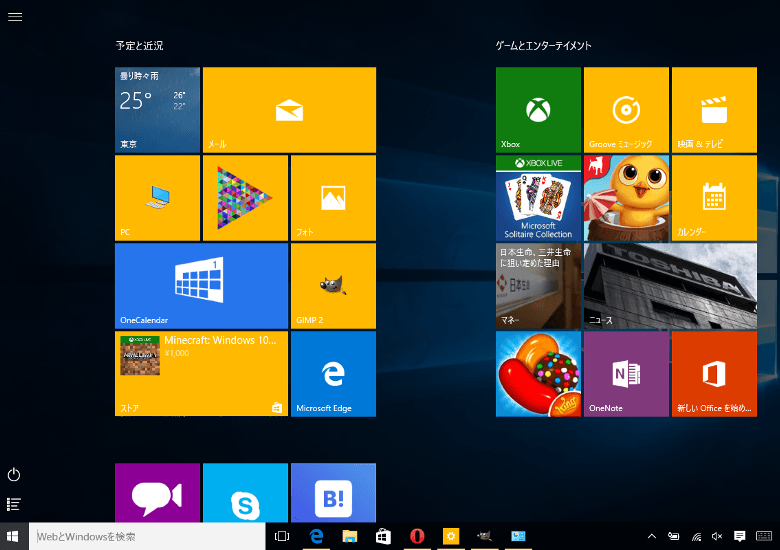Select the 予定と近況 group header
The image size is (780, 550).
click(x=139, y=46)
